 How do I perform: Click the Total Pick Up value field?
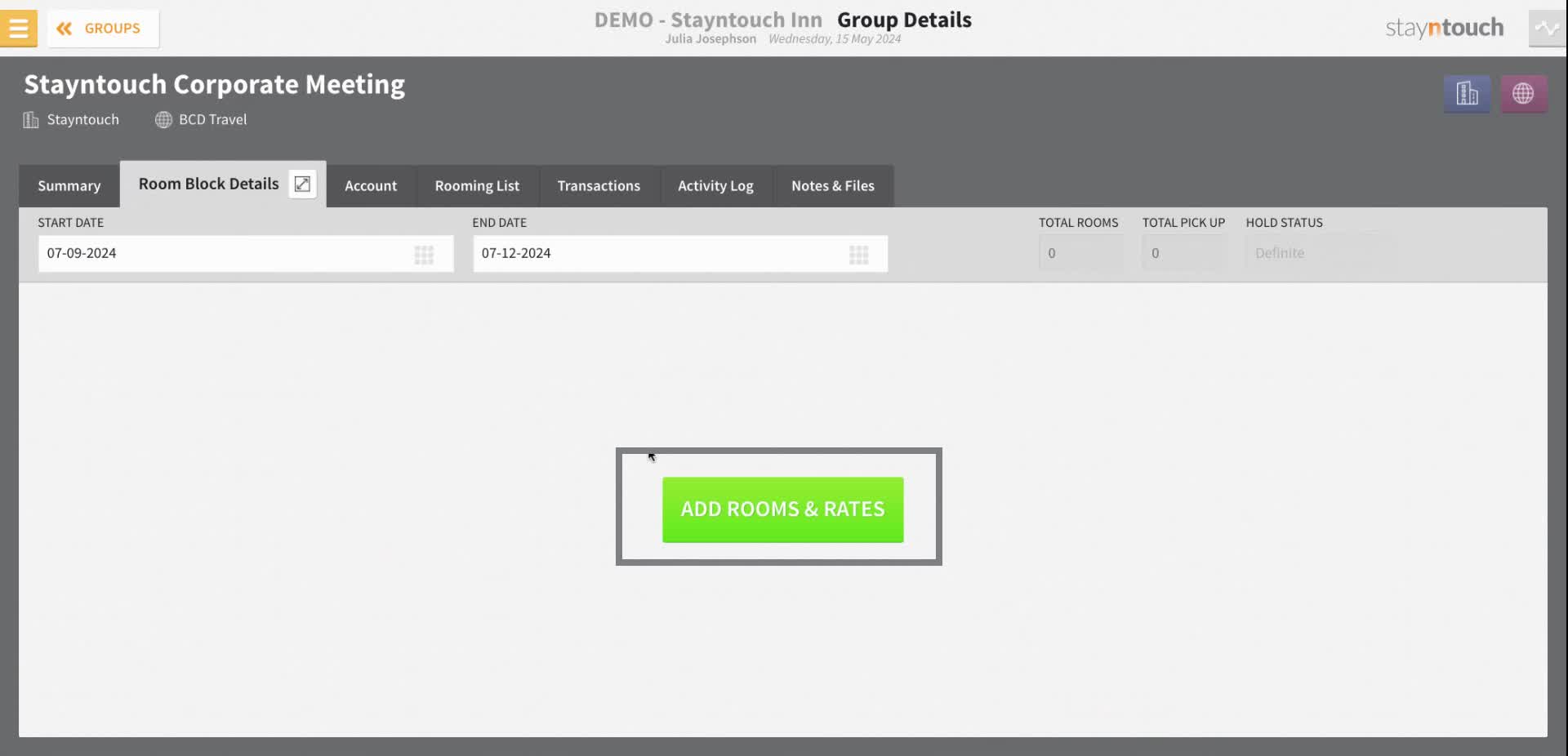tap(1183, 253)
